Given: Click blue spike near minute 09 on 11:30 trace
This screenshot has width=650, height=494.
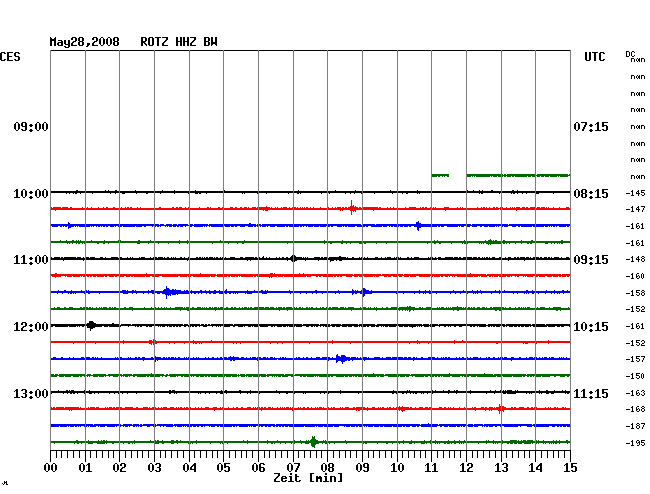Looking at the screenshot, I should pyautogui.click(x=364, y=292).
